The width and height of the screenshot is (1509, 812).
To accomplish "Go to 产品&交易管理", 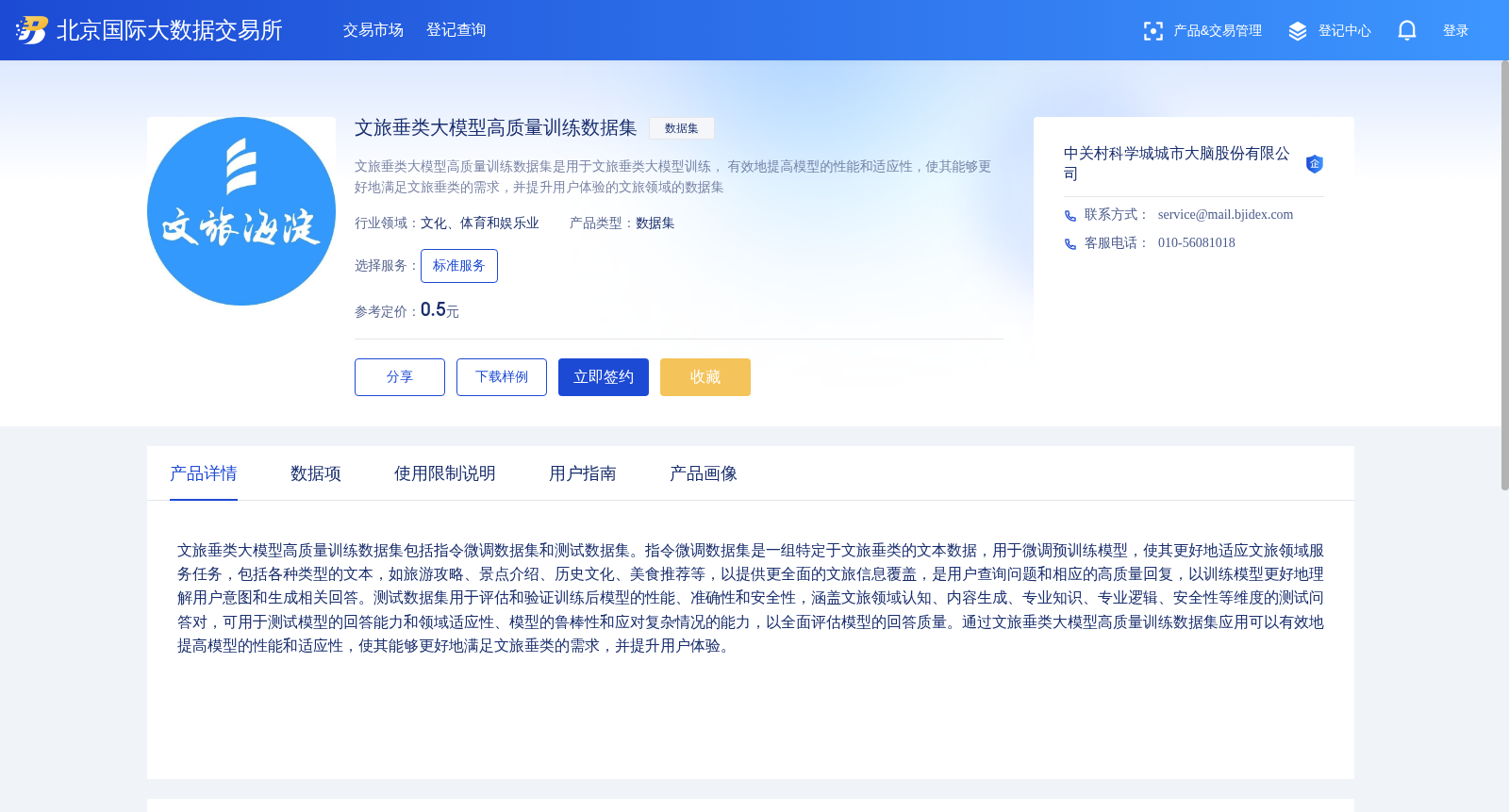I will 1218,31.
